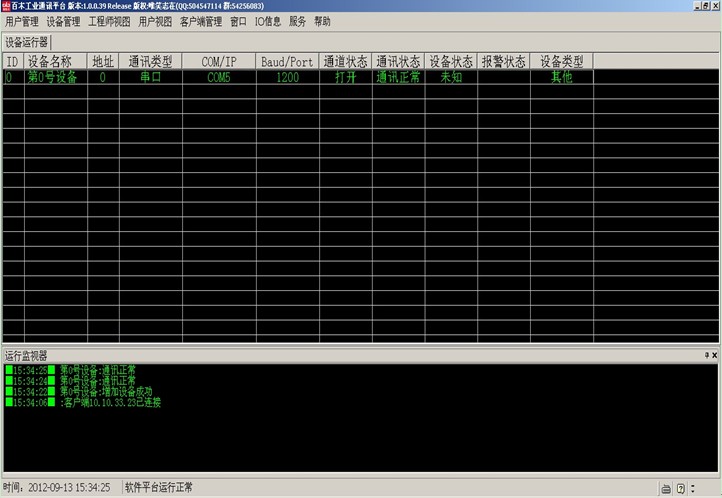The image size is (722, 498).
Task: Click the 通讯状态 column header
Action: [x=398, y=61]
